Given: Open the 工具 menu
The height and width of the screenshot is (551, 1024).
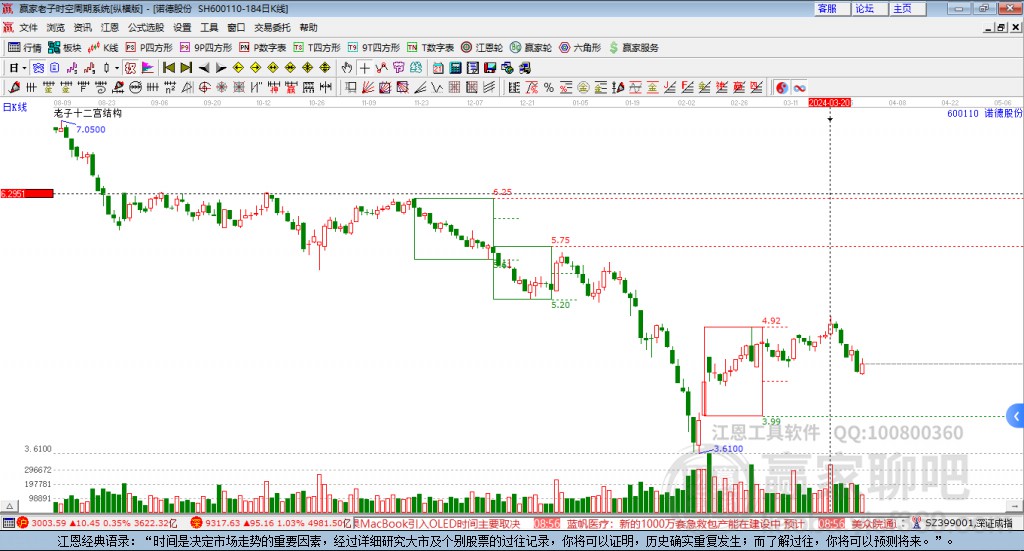Looking at the screenshot, I should click(209, 27).
